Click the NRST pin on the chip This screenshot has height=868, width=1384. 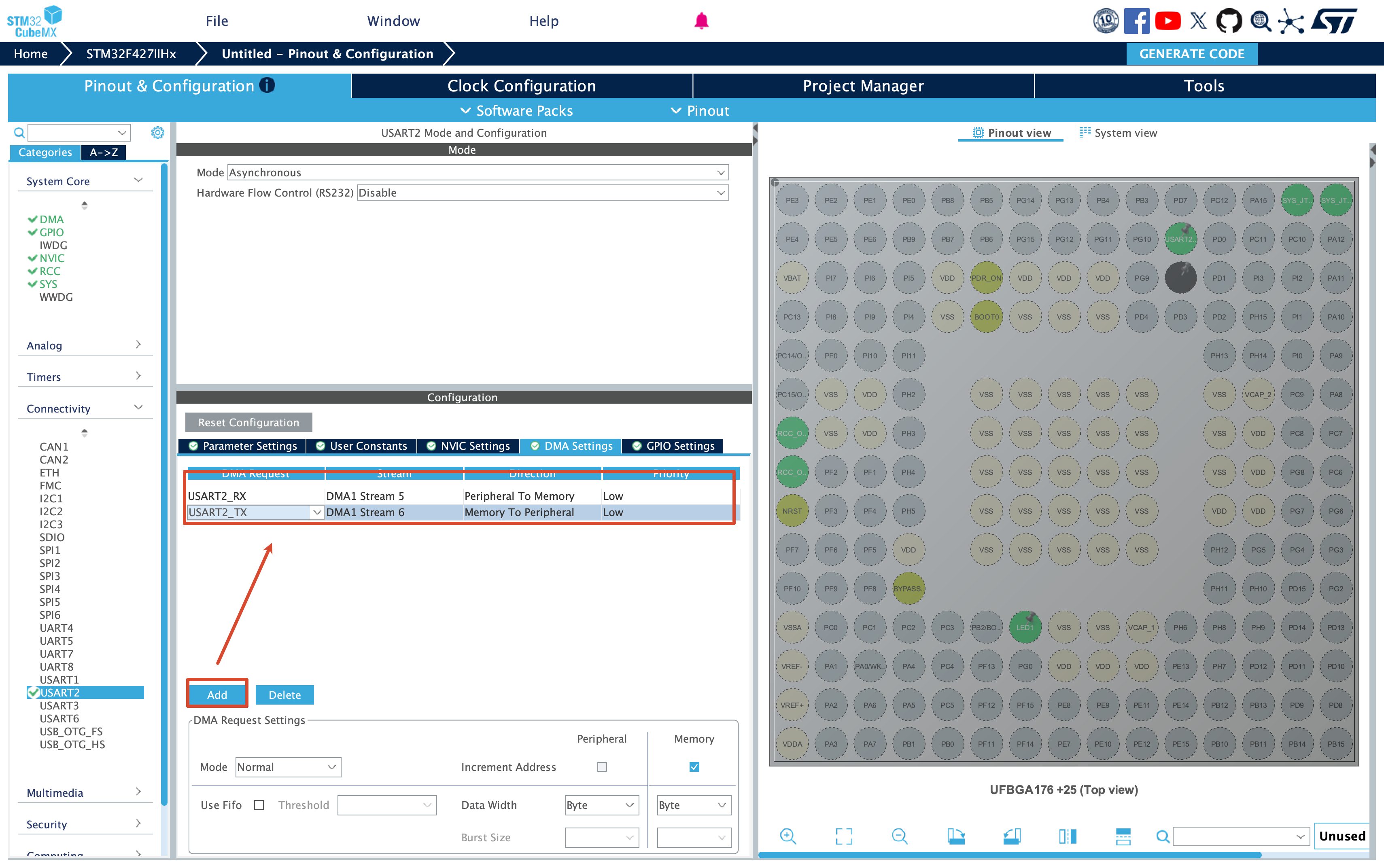792,510
